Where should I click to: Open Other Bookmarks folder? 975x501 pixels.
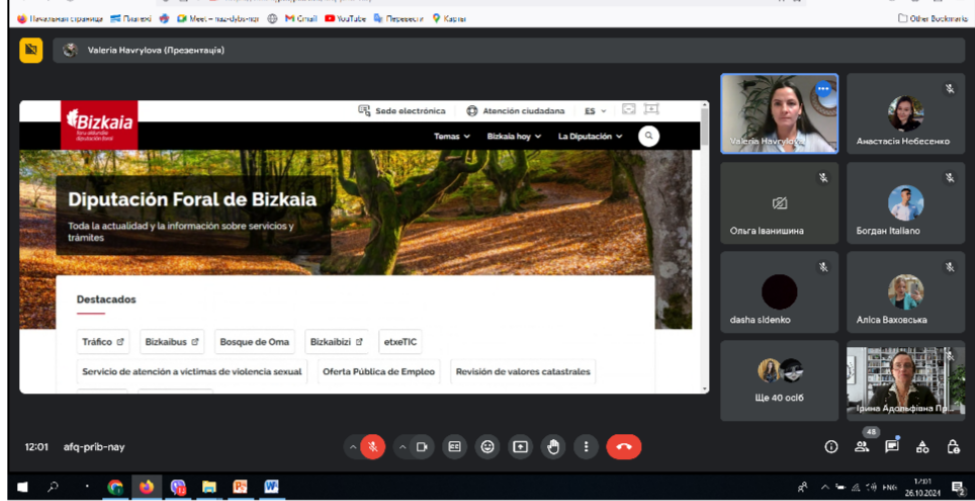932,19
